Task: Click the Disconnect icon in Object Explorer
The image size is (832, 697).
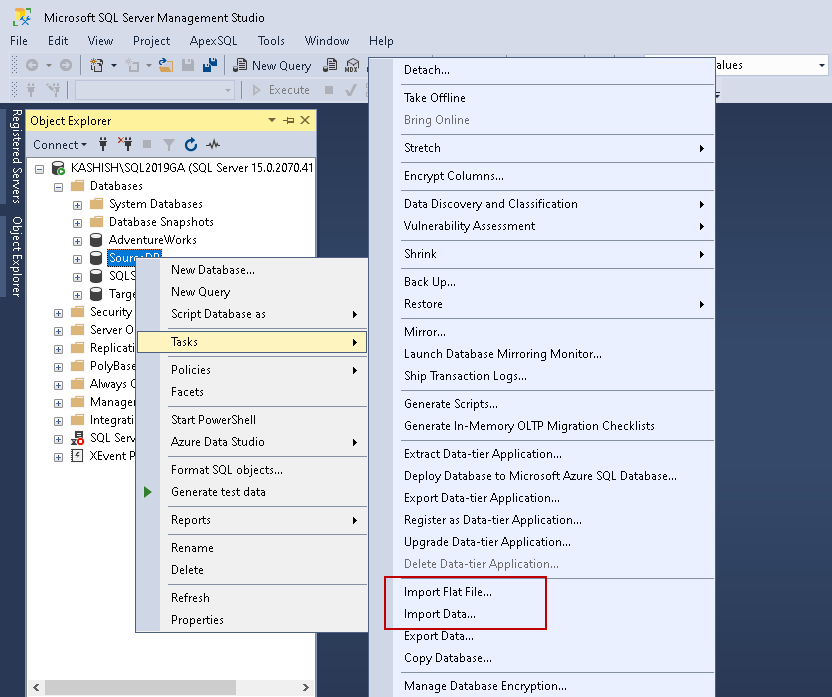Action: 125,144
